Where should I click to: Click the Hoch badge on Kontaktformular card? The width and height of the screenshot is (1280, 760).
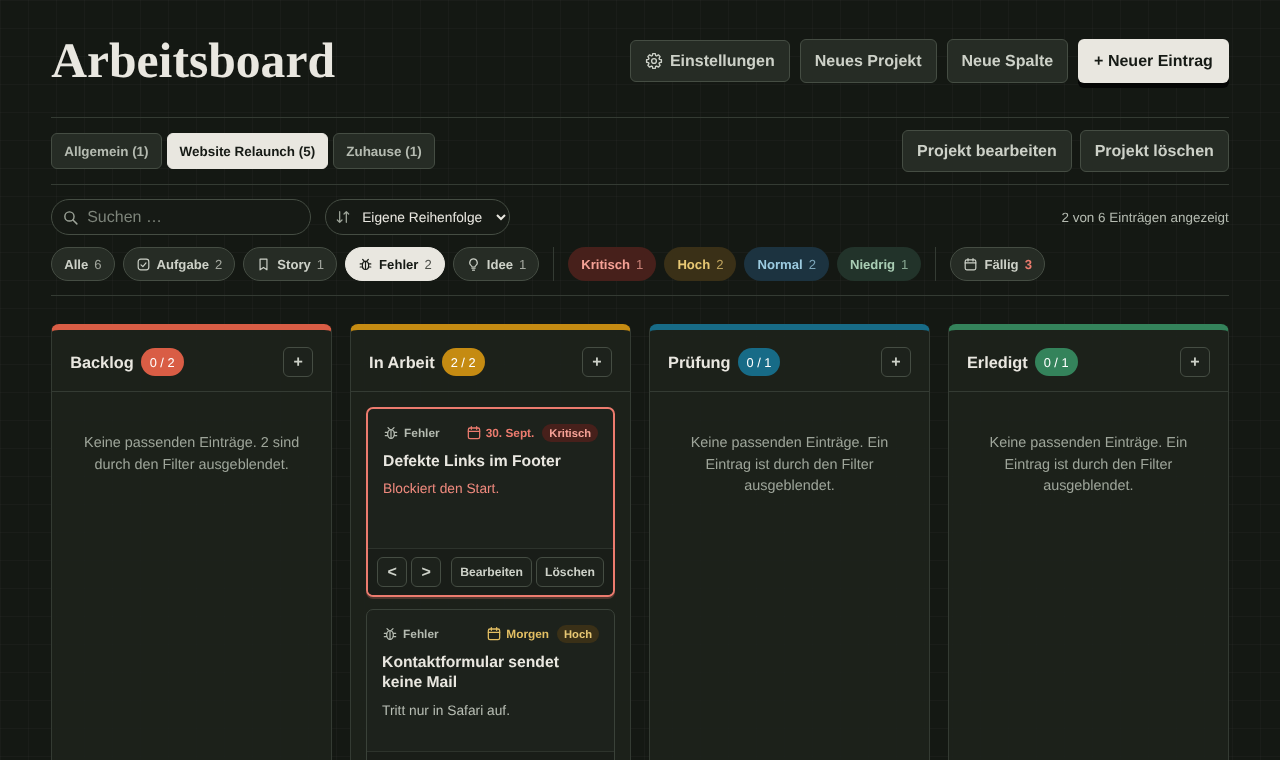pyautogui.click(x=578, y=634)
